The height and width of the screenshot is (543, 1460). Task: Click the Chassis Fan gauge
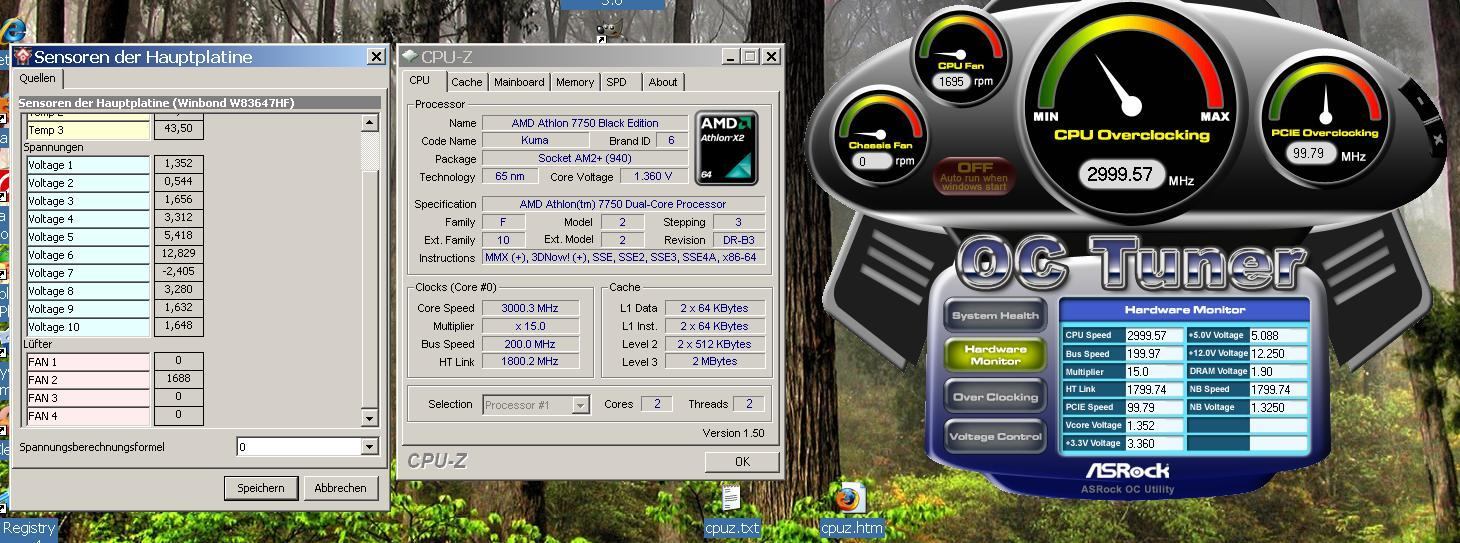[x=881, y=137]
